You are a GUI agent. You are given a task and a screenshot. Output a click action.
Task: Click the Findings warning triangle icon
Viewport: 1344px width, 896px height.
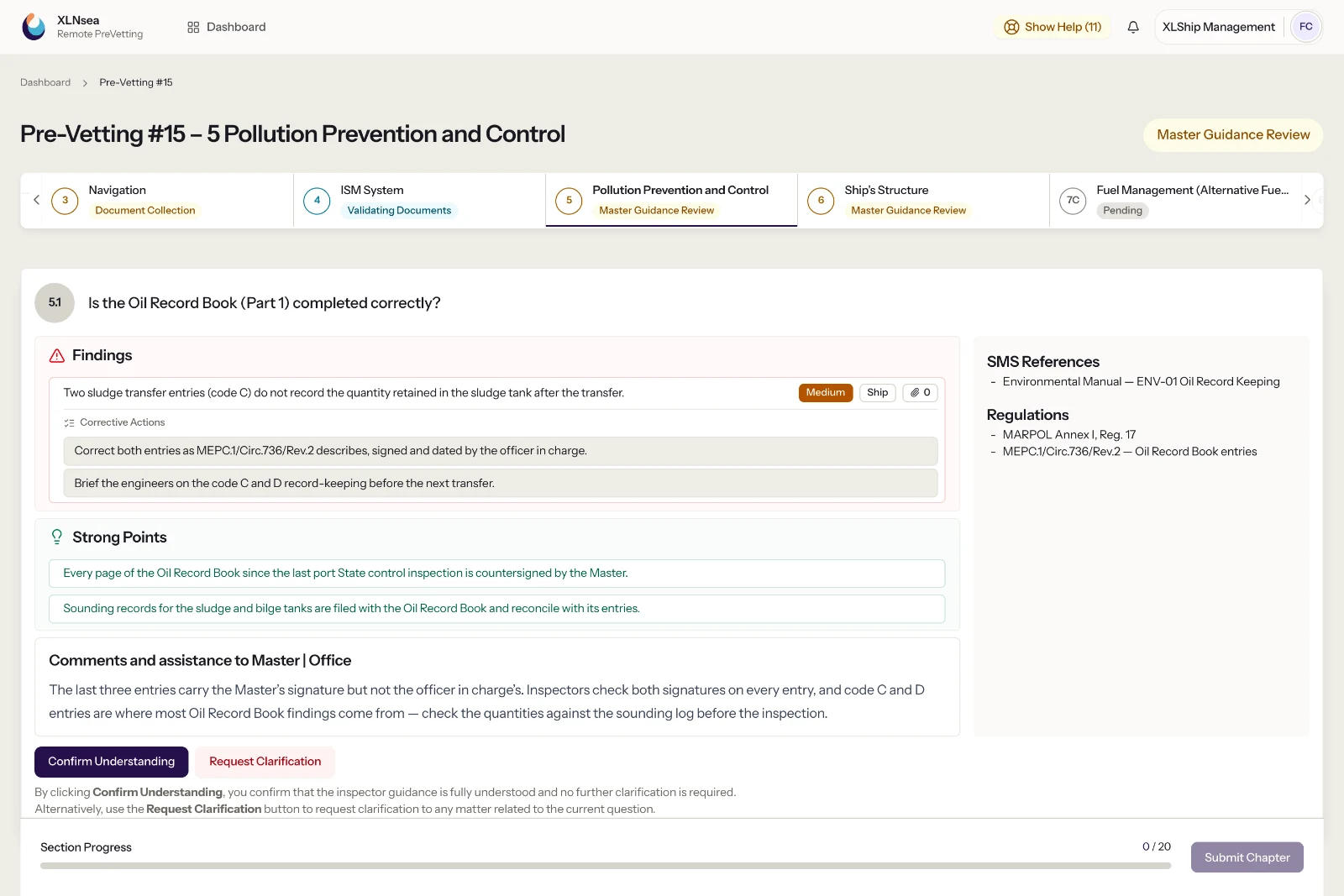[57, 356]
